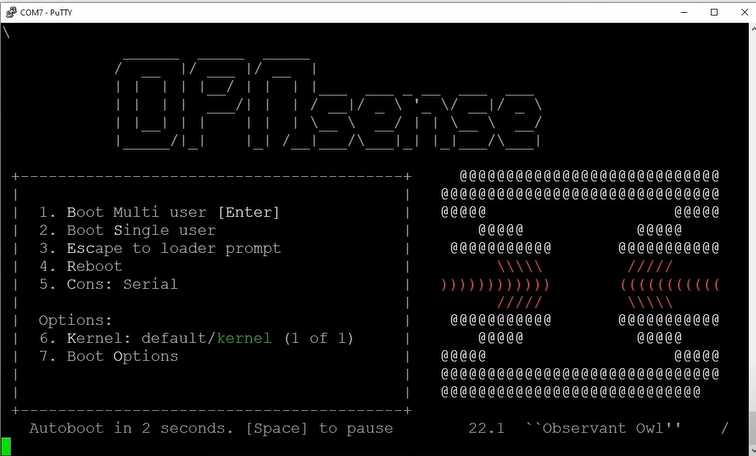
Task: Click the "[Space] to pause" text
Action: tap(319, 428)
